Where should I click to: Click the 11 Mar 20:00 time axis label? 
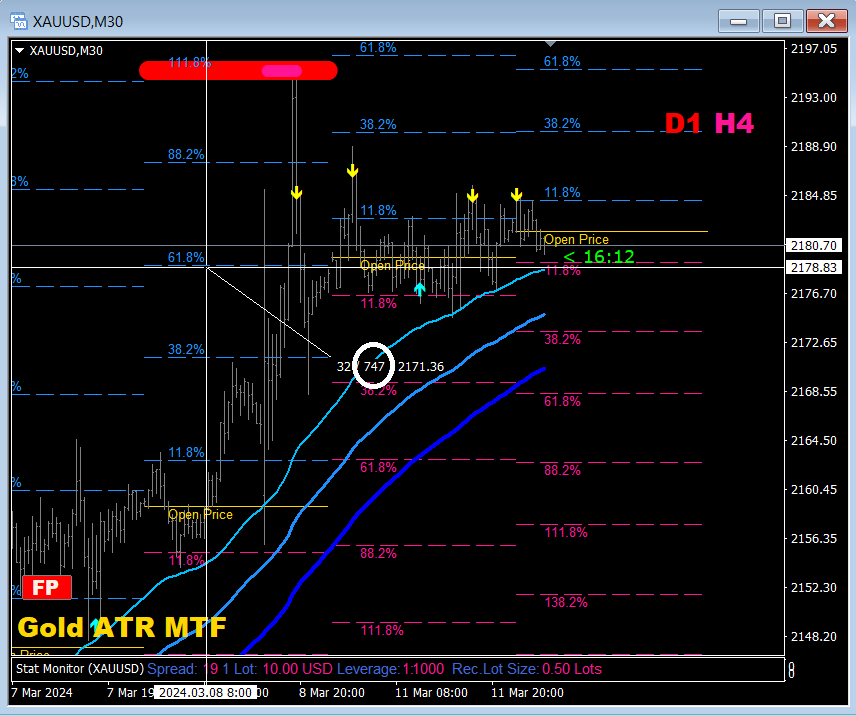point(527,693)
